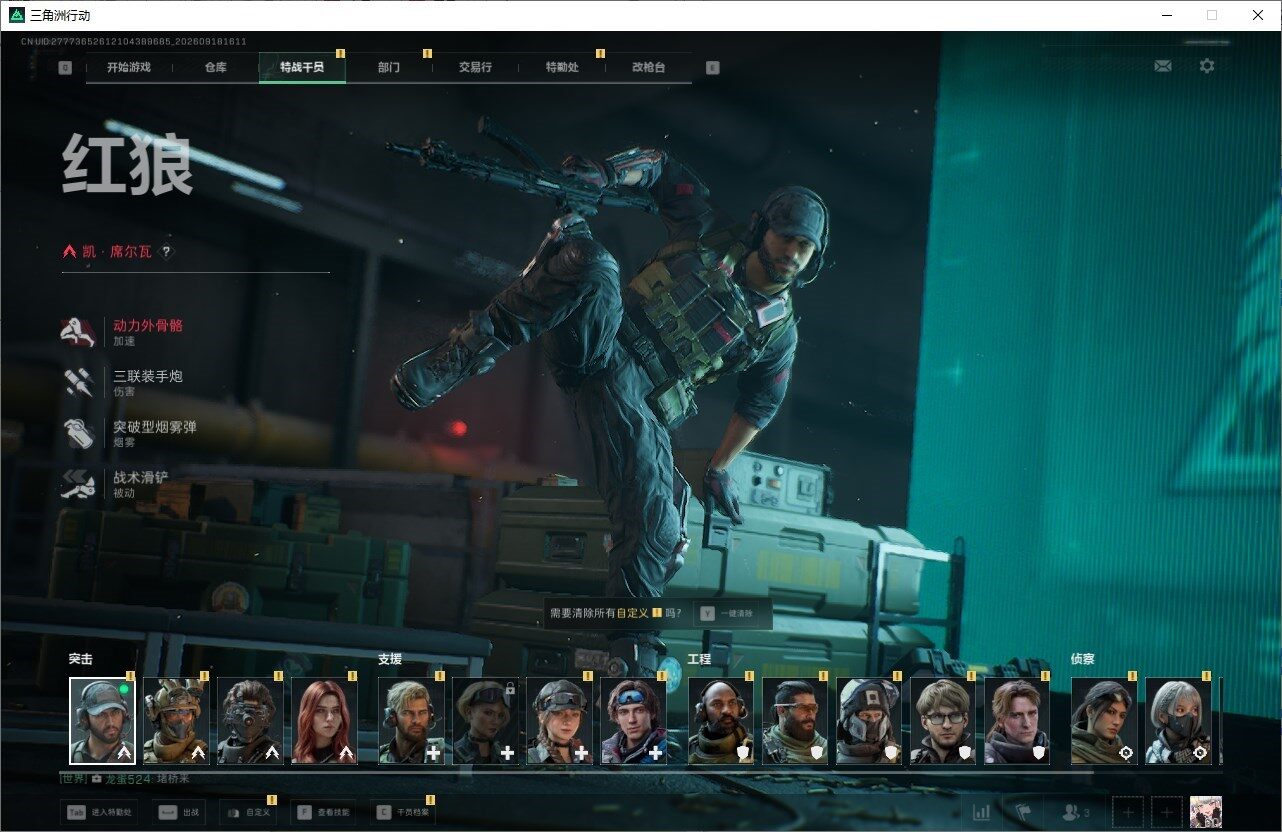Click the 侦察 category heading
The width and height of the screenshot is (1282, 832).
[x=1083, y=660]
